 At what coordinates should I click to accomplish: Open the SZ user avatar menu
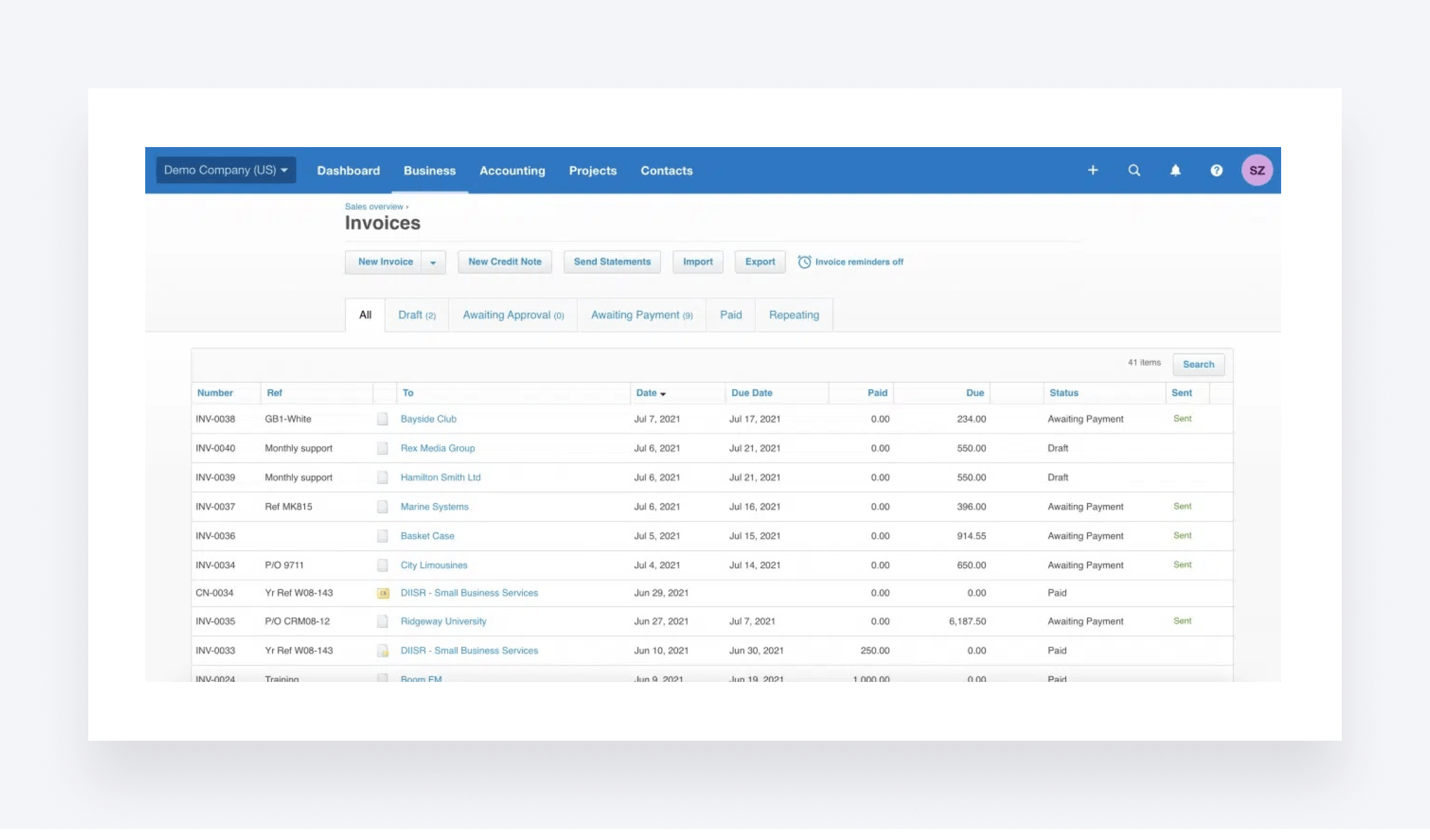pos(1257,170)
